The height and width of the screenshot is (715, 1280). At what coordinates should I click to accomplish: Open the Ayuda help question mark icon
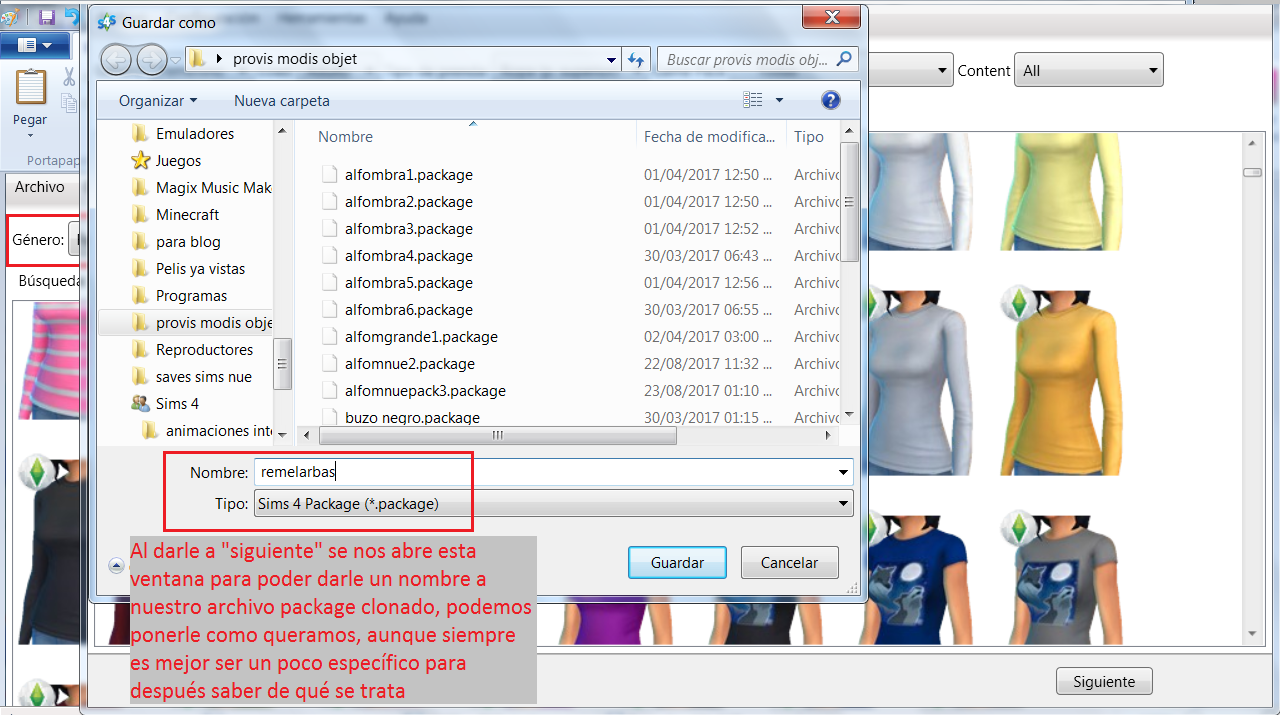tap(830, 100)
